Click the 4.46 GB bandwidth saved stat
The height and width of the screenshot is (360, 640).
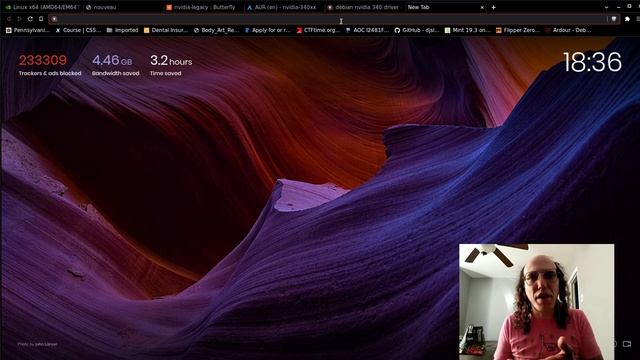click(x=116, y=65)
